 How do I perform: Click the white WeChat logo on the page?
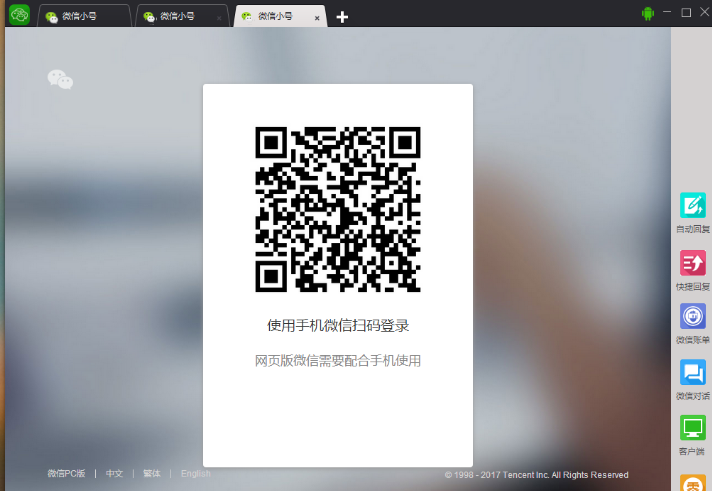click(x=60, y=79)
